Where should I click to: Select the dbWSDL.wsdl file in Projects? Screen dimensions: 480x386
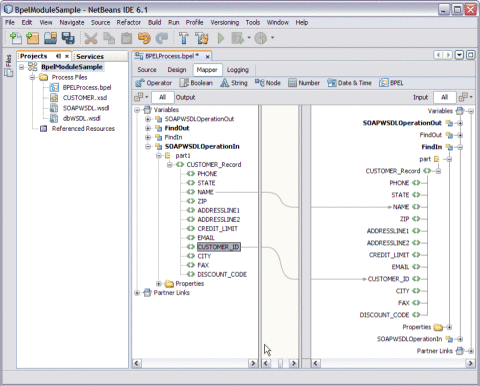coord(81,118)
